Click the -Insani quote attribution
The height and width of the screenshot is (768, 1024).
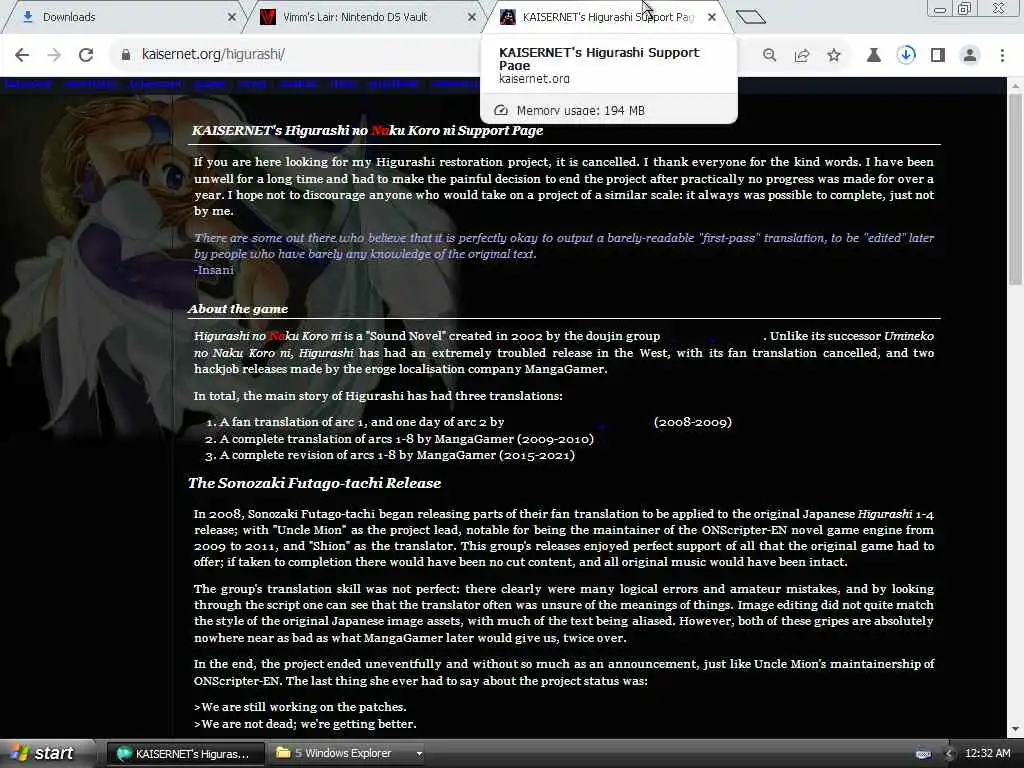214,270
